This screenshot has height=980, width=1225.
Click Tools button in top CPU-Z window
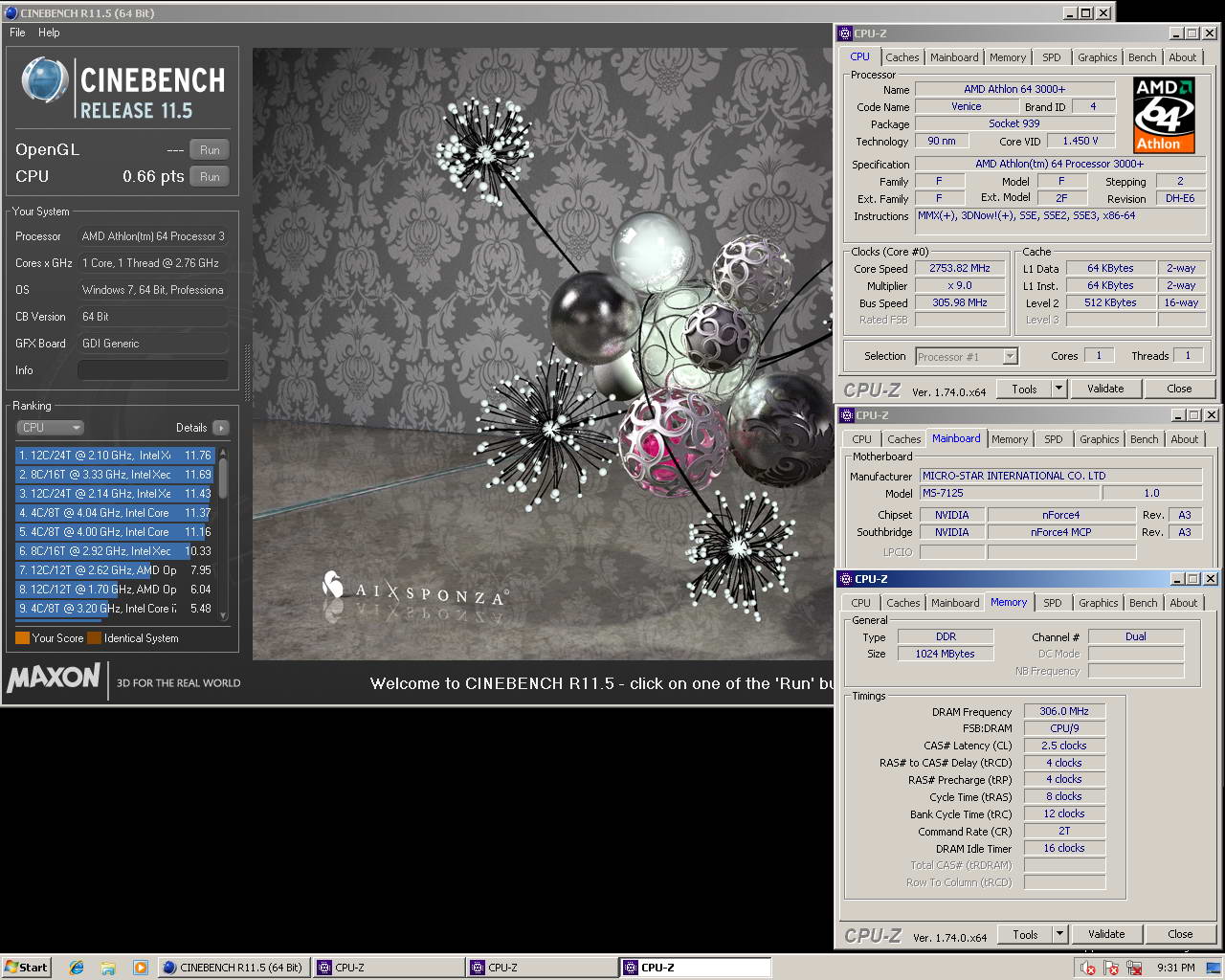(1024, 389)
